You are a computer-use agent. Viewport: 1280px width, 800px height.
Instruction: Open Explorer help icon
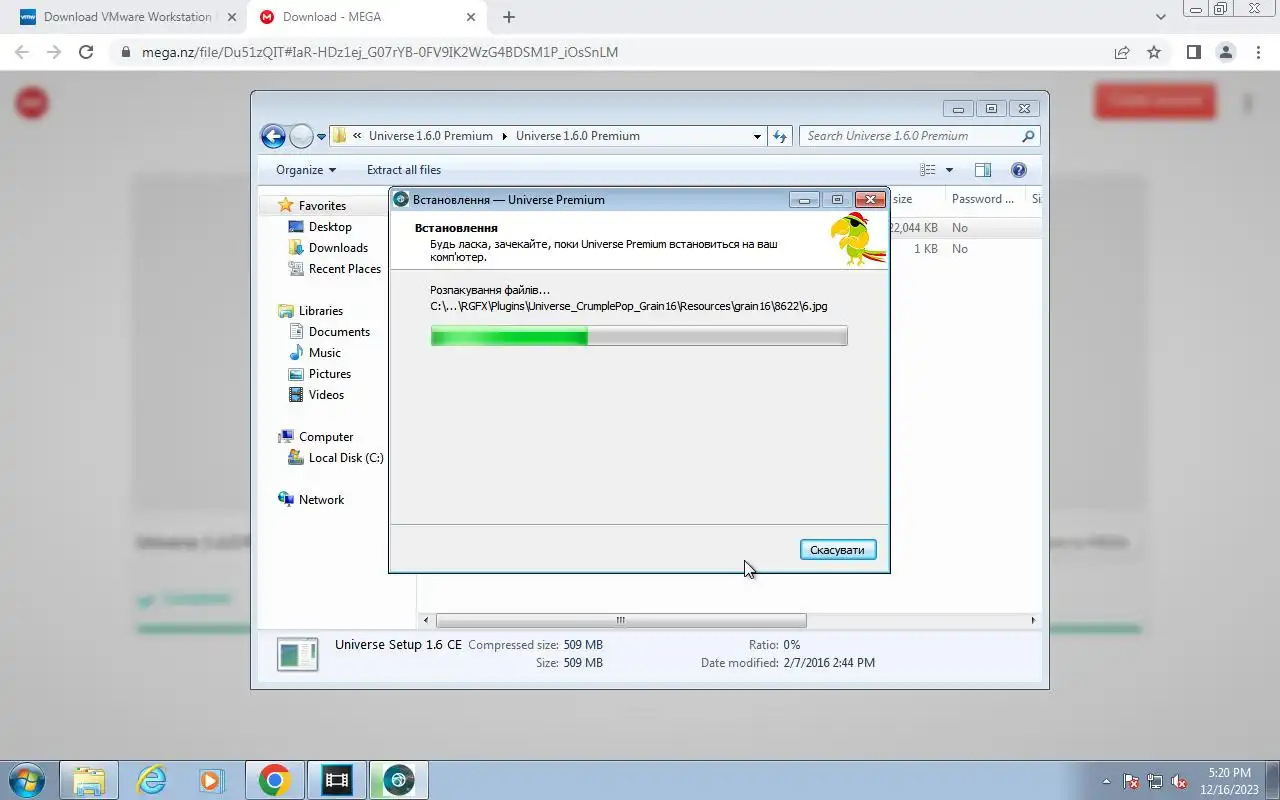coord(1019,170)
